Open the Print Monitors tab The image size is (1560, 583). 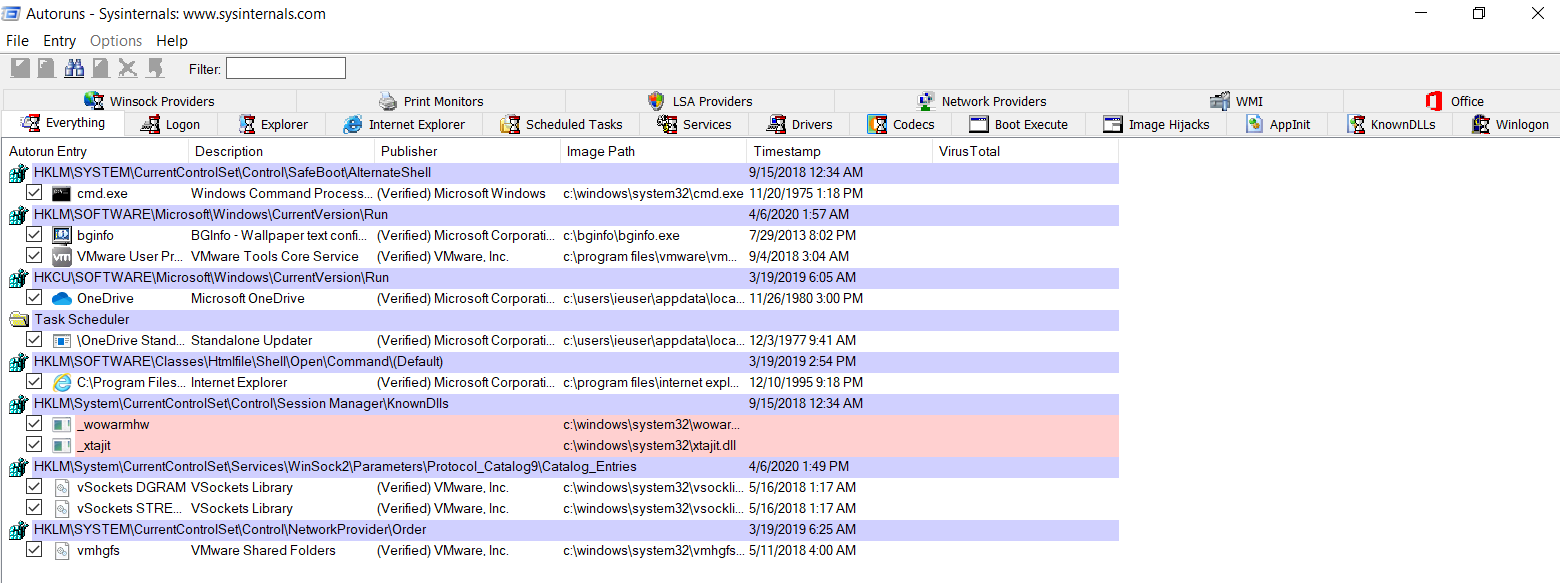pos(431,101)
